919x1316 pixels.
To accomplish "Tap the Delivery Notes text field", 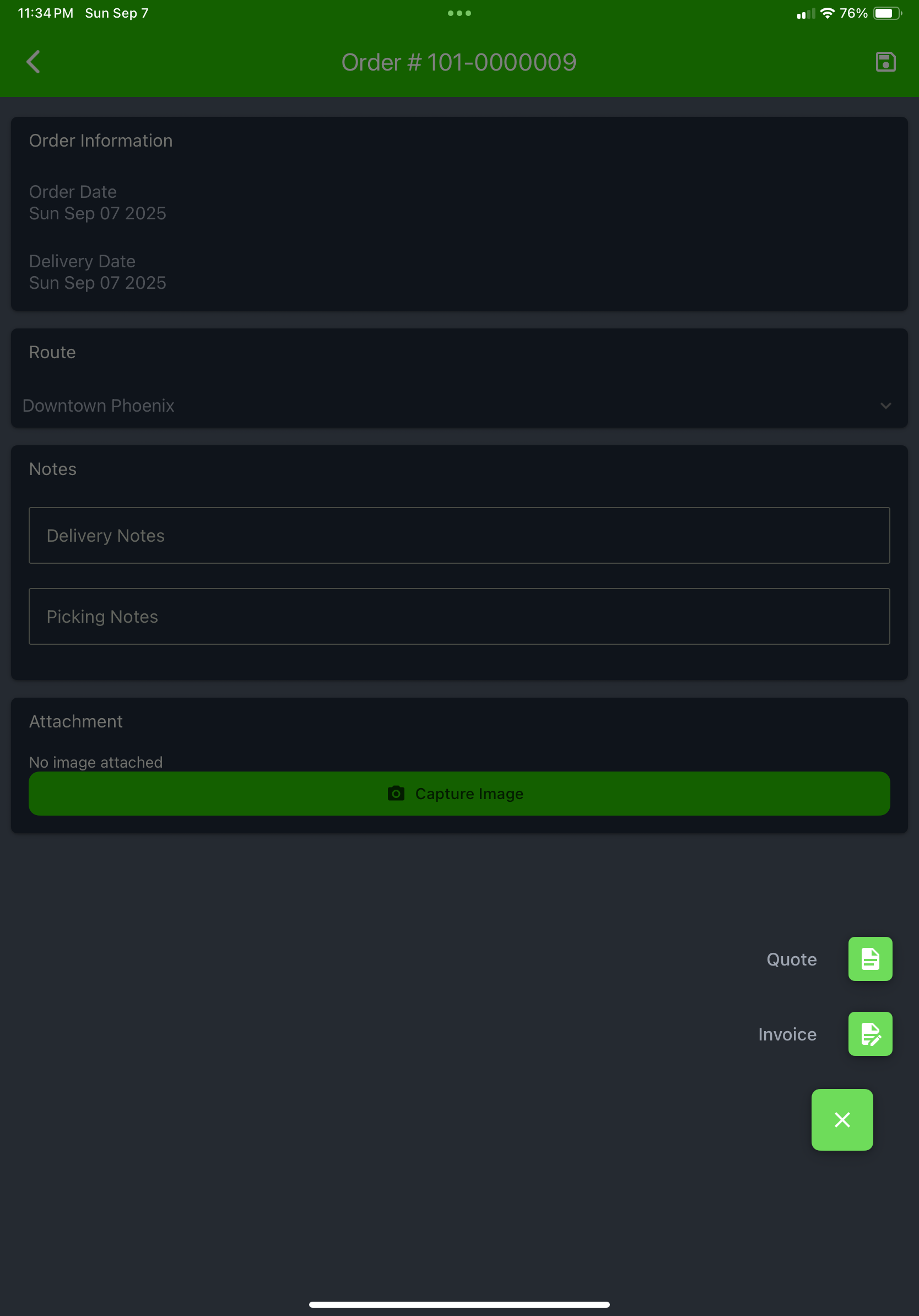I will pyautogui.click(x=458, y=535).
